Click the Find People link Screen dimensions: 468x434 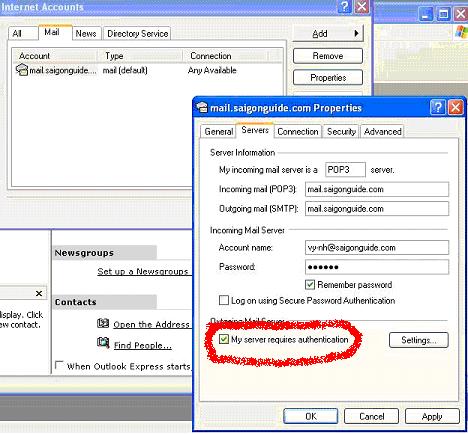pyautogui.click(x=143, y=345)
